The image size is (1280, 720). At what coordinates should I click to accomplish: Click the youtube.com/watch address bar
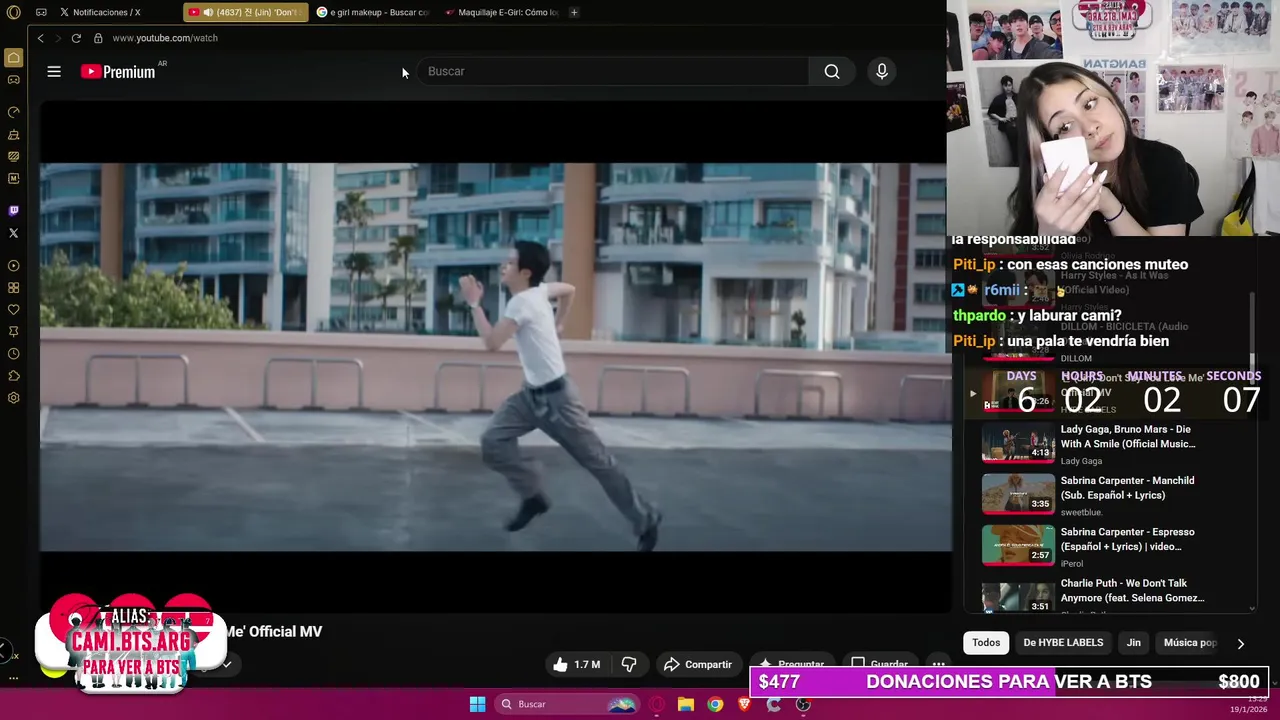coord(165,38)
